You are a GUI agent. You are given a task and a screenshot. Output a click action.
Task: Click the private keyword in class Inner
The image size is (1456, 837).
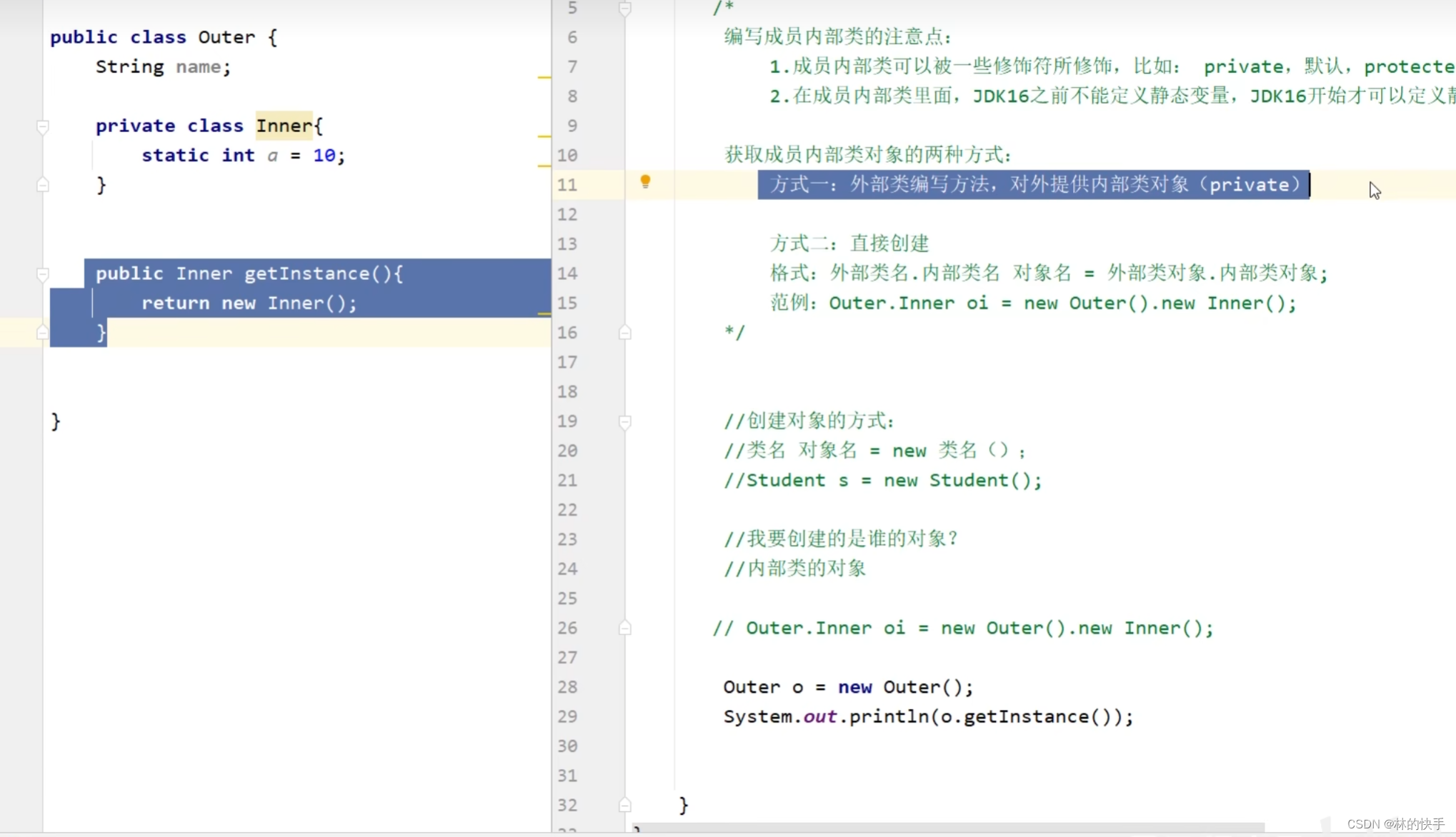[134, 126]
